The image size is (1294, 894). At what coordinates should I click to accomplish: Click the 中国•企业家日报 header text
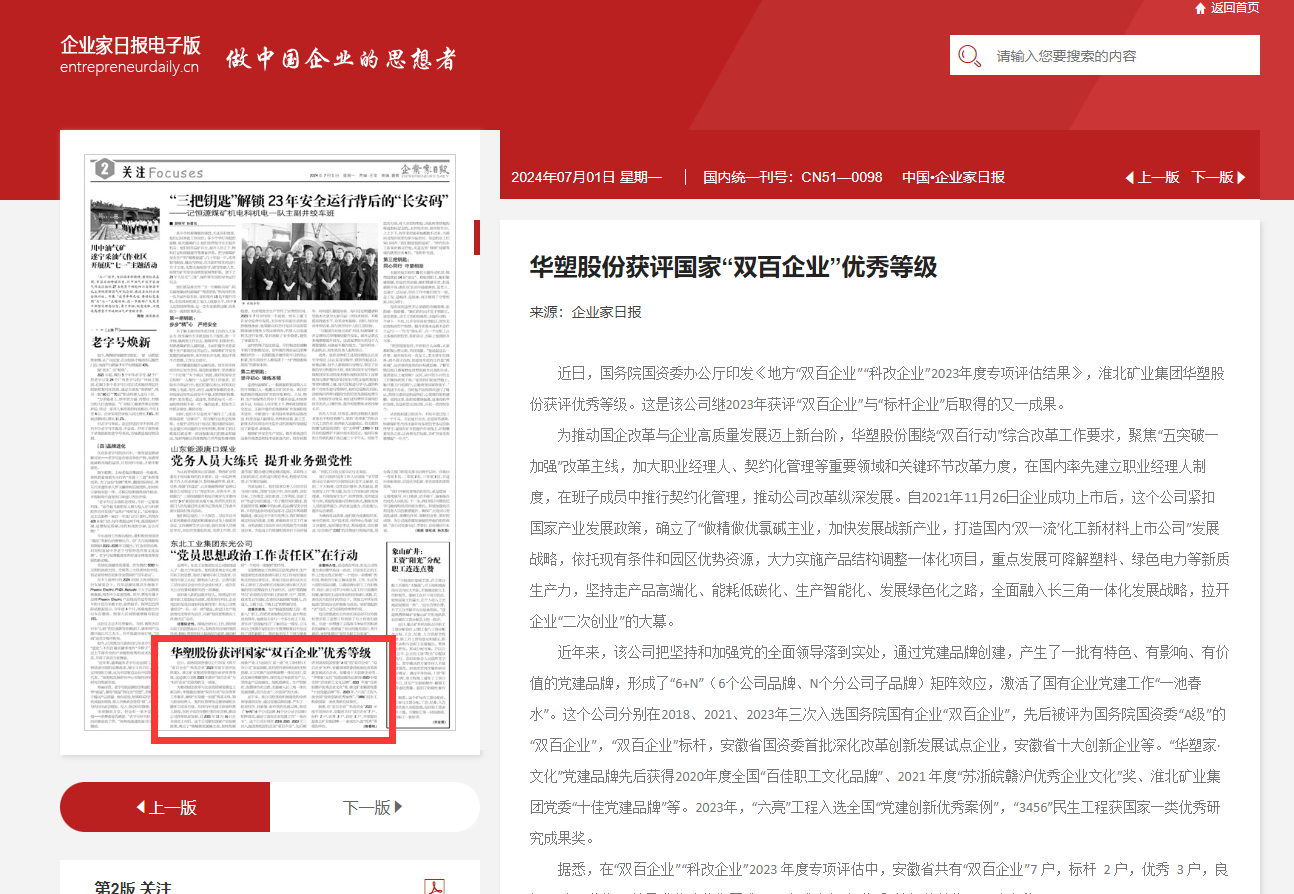pos(953,177)
